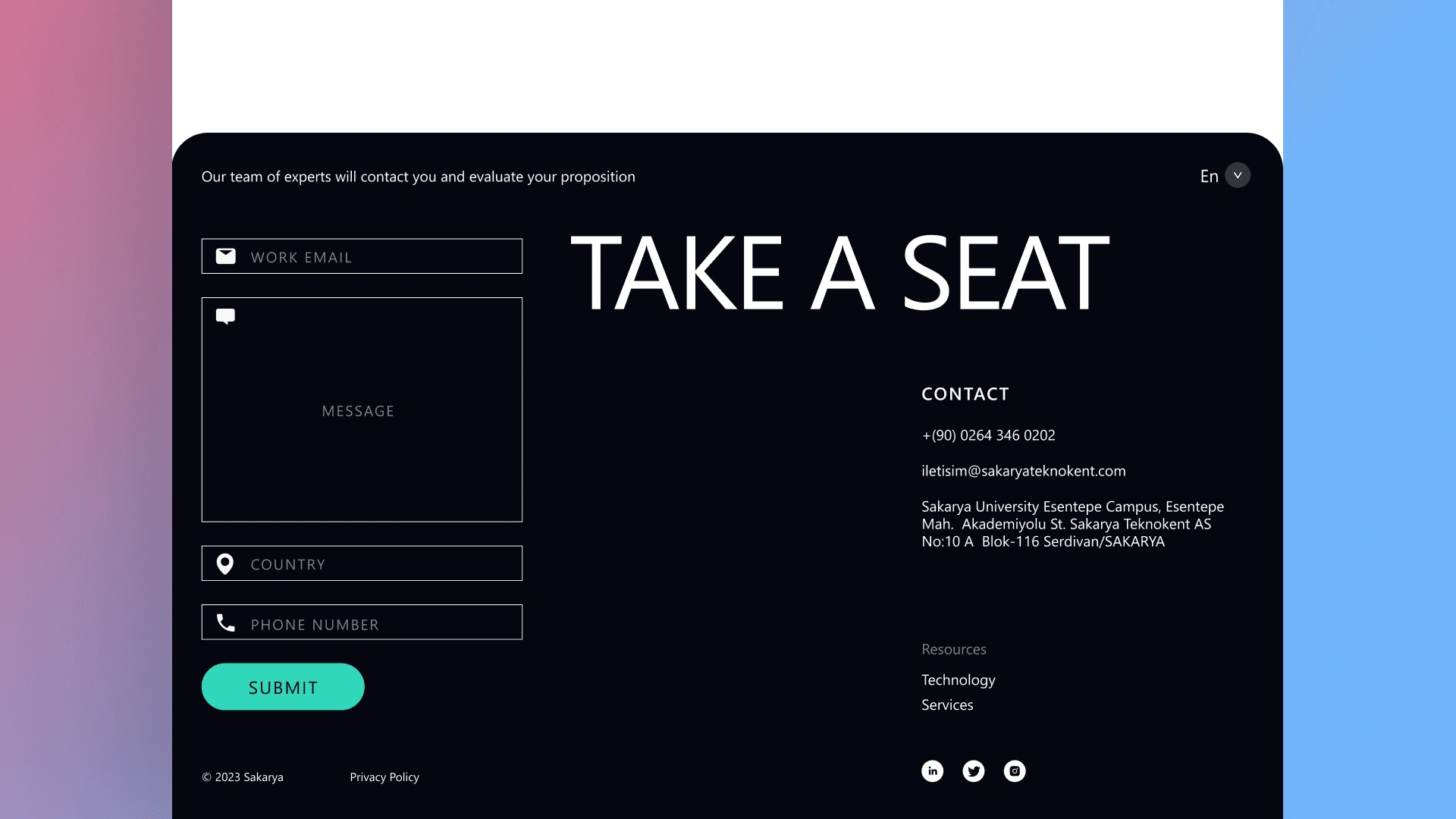Focus the Message text area

click(x=362, y=409)
